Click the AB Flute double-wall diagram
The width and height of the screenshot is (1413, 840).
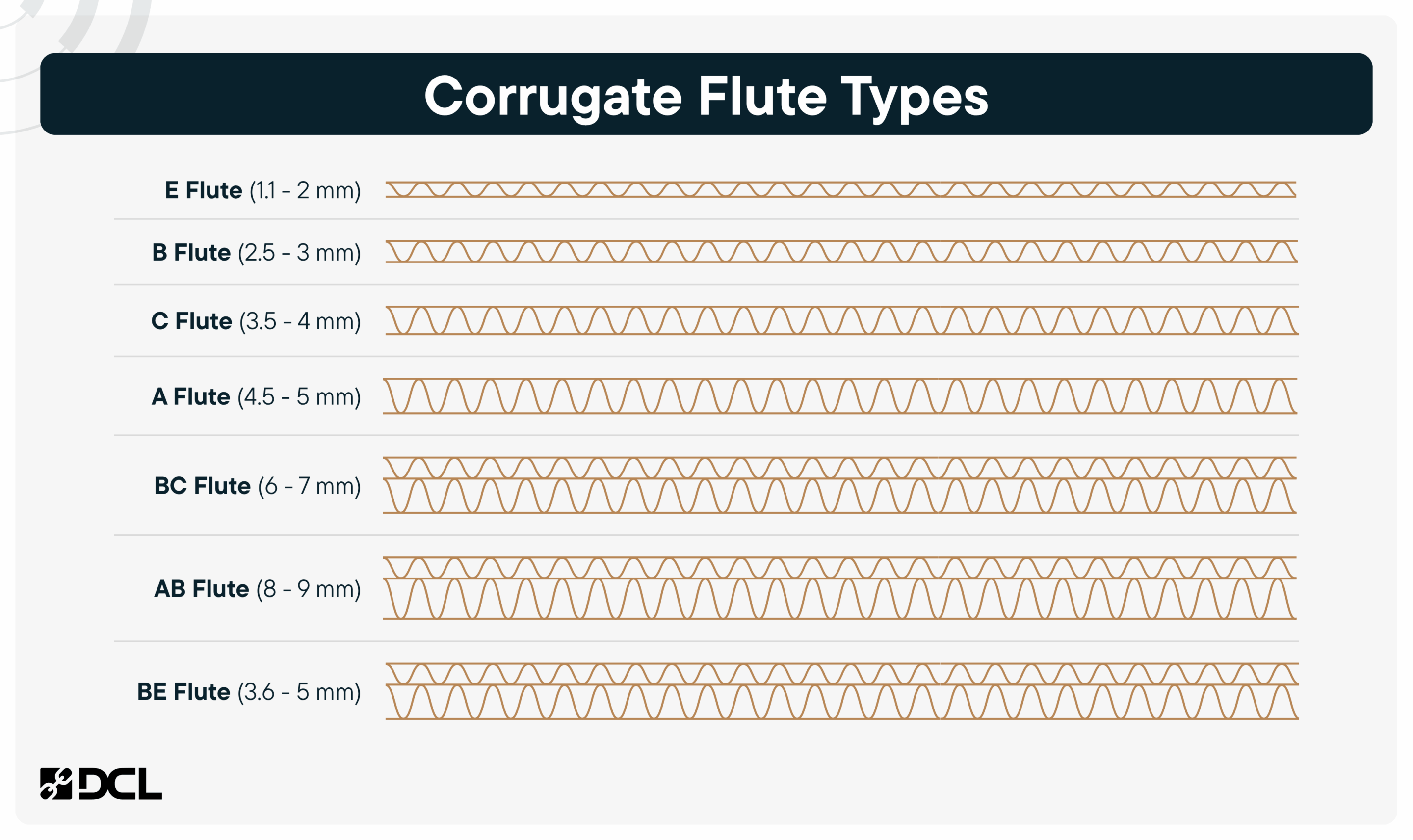[x=840, y=588]
